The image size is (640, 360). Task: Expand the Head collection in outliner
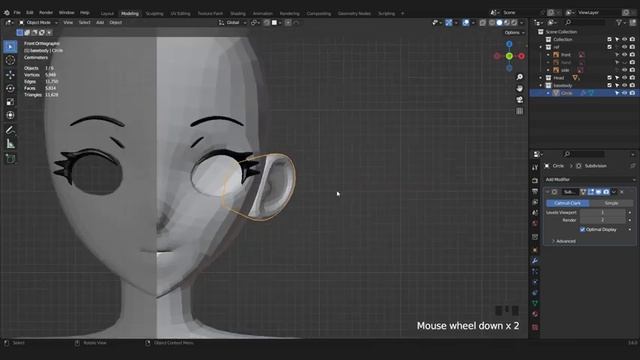pos(541,78)
